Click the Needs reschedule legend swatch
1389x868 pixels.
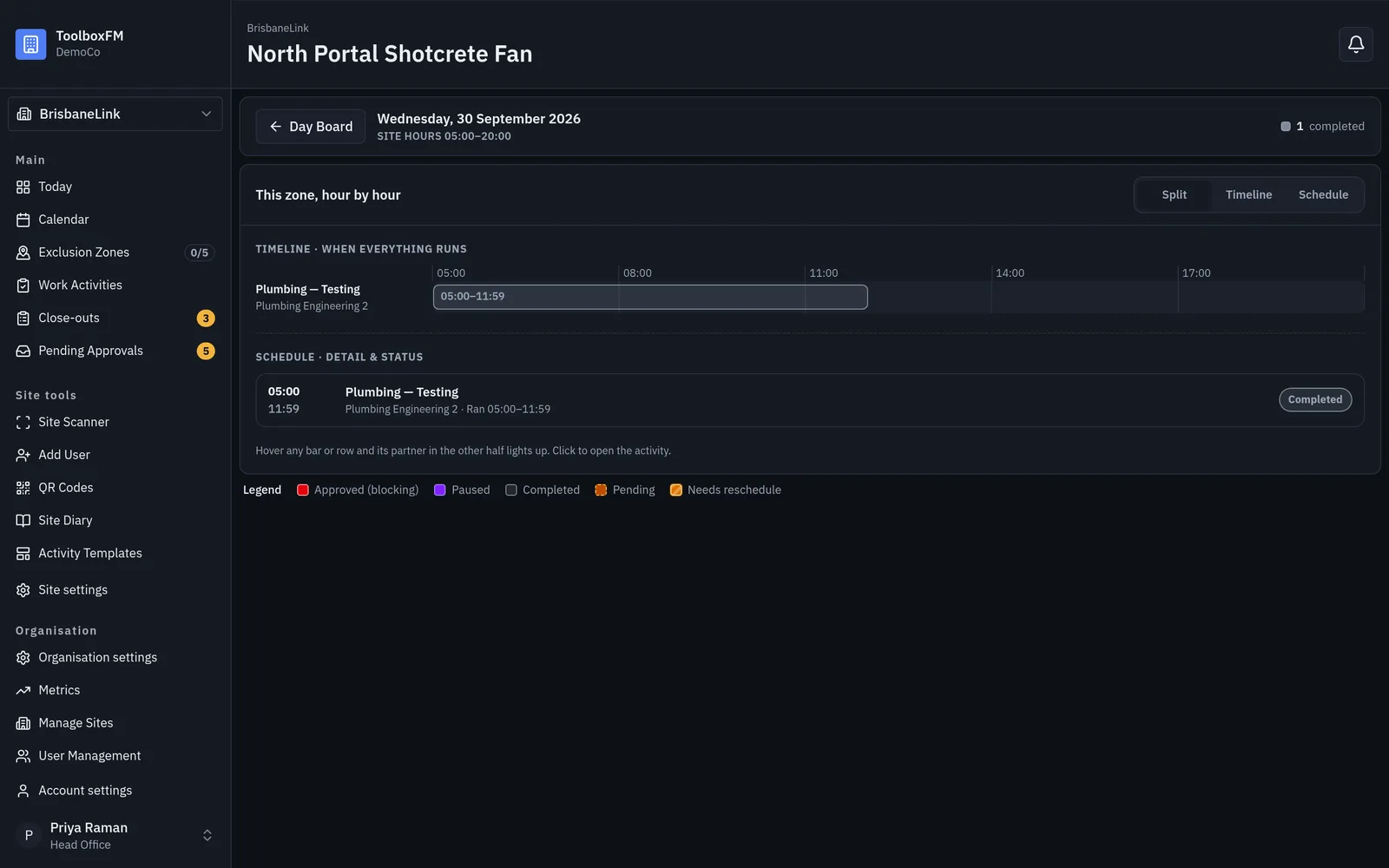tap(676, 490)
